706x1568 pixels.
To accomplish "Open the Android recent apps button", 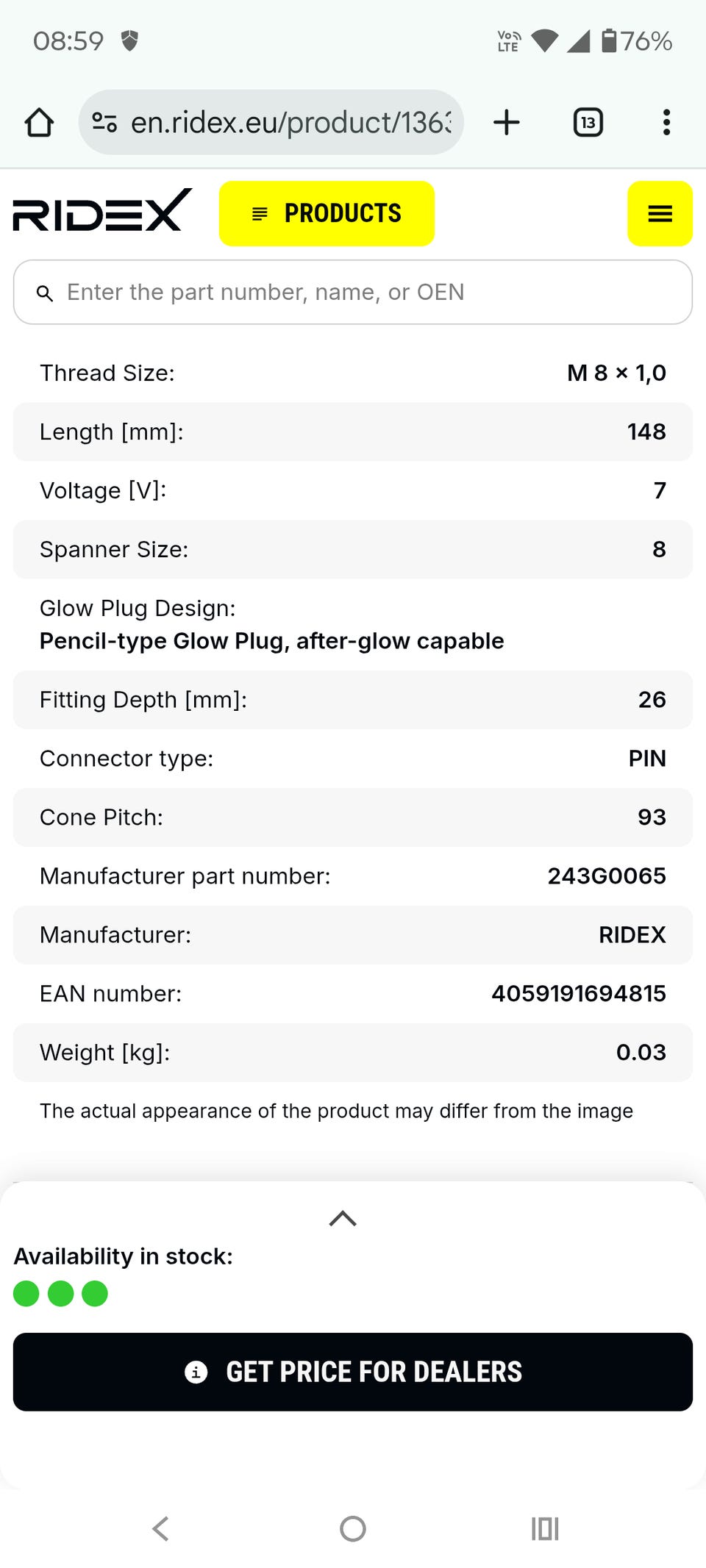I will click(x=545, y=1529).
